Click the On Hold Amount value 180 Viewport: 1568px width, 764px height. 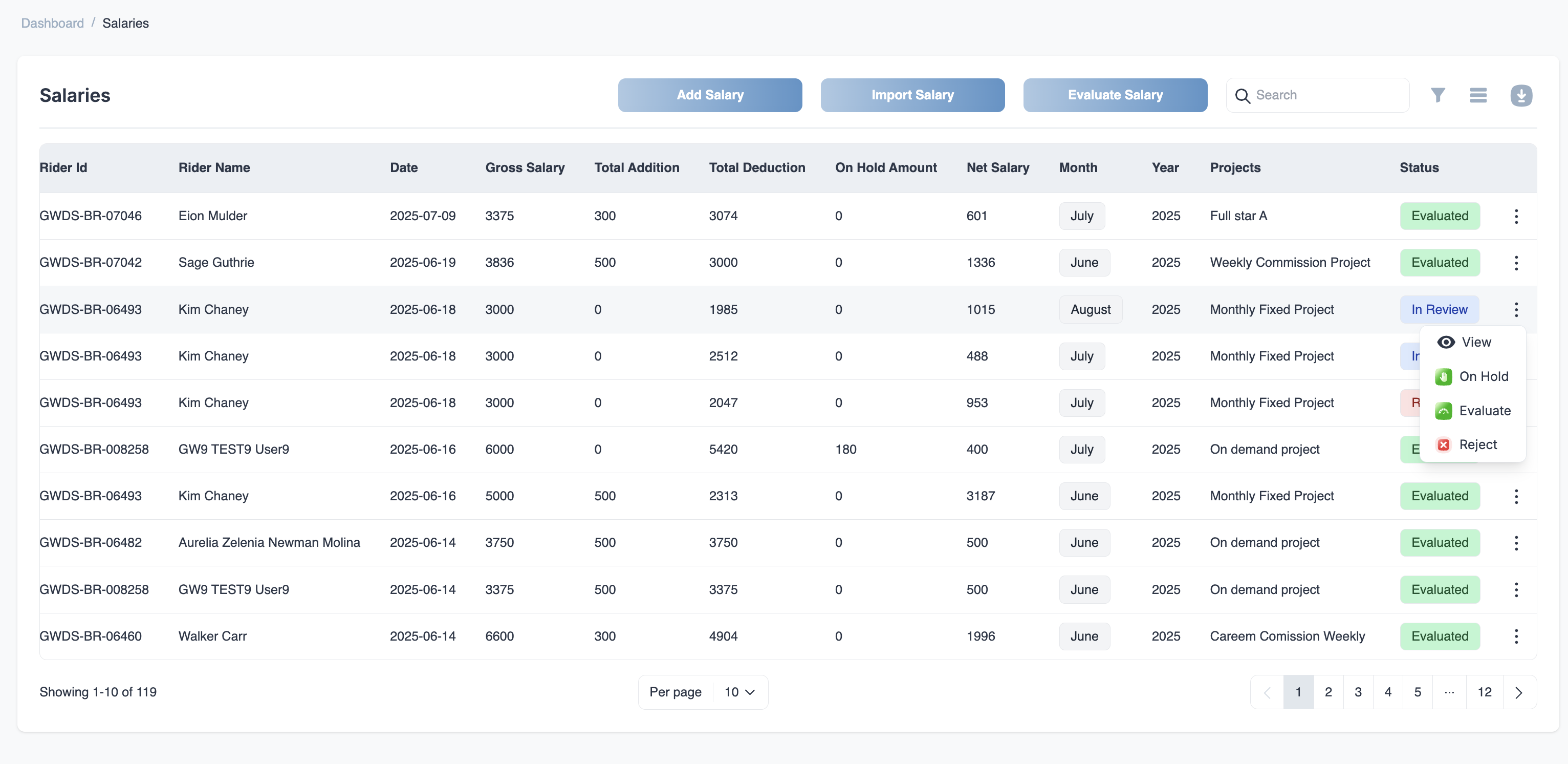(x=845, y=450)
